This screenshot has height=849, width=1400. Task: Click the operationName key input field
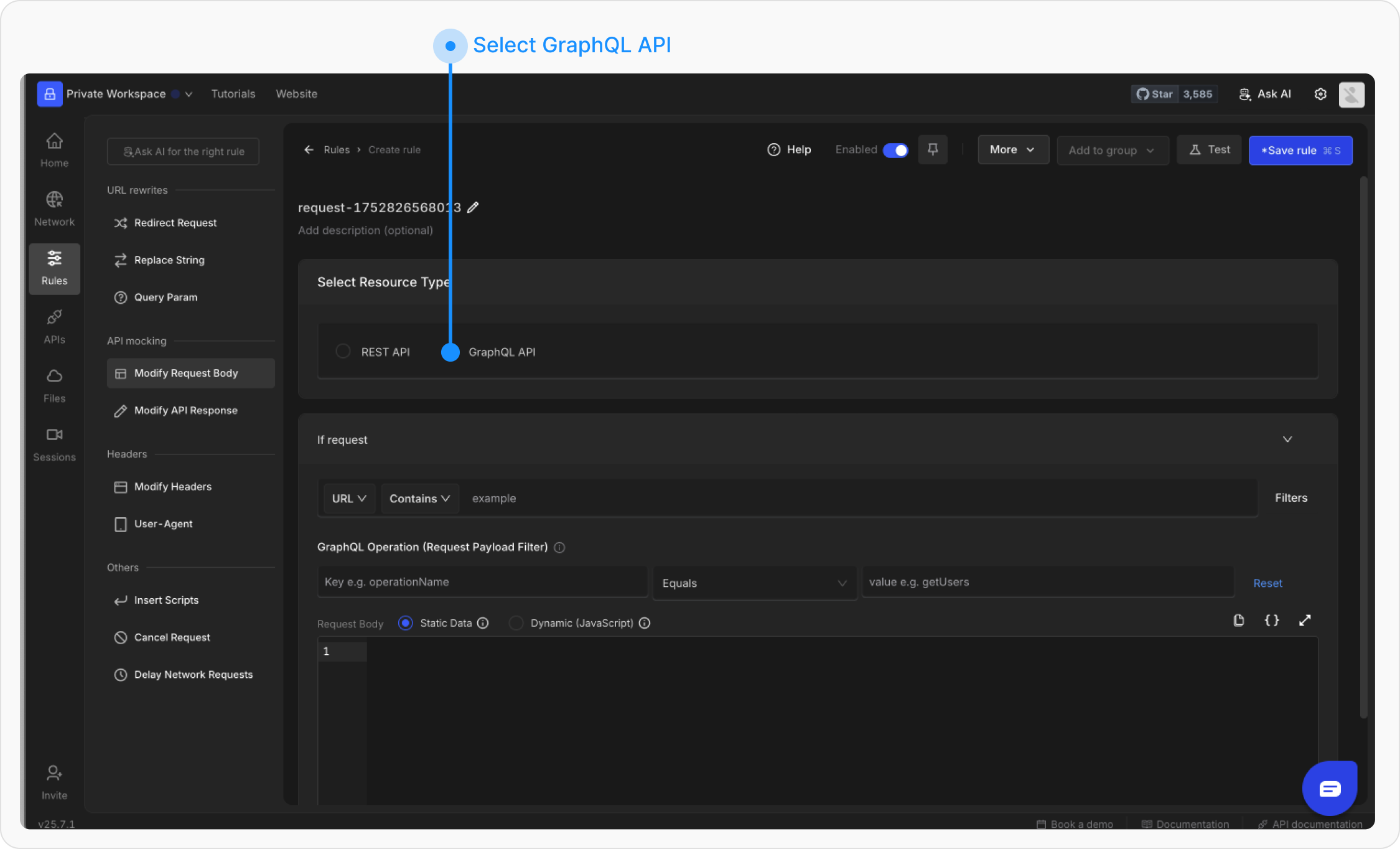(x=482, y=582)
